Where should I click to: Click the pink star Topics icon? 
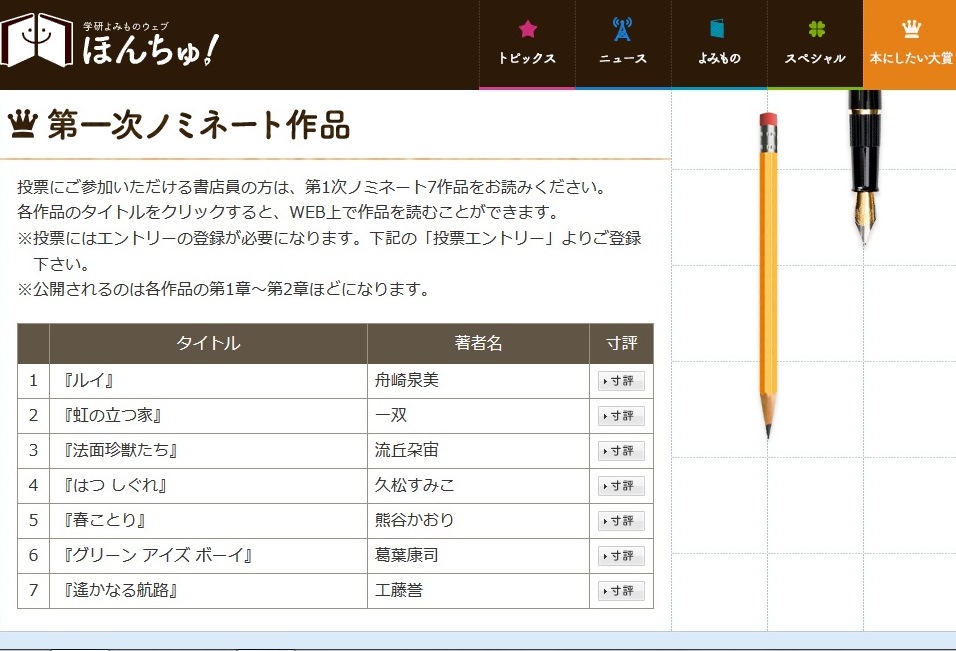527,29
